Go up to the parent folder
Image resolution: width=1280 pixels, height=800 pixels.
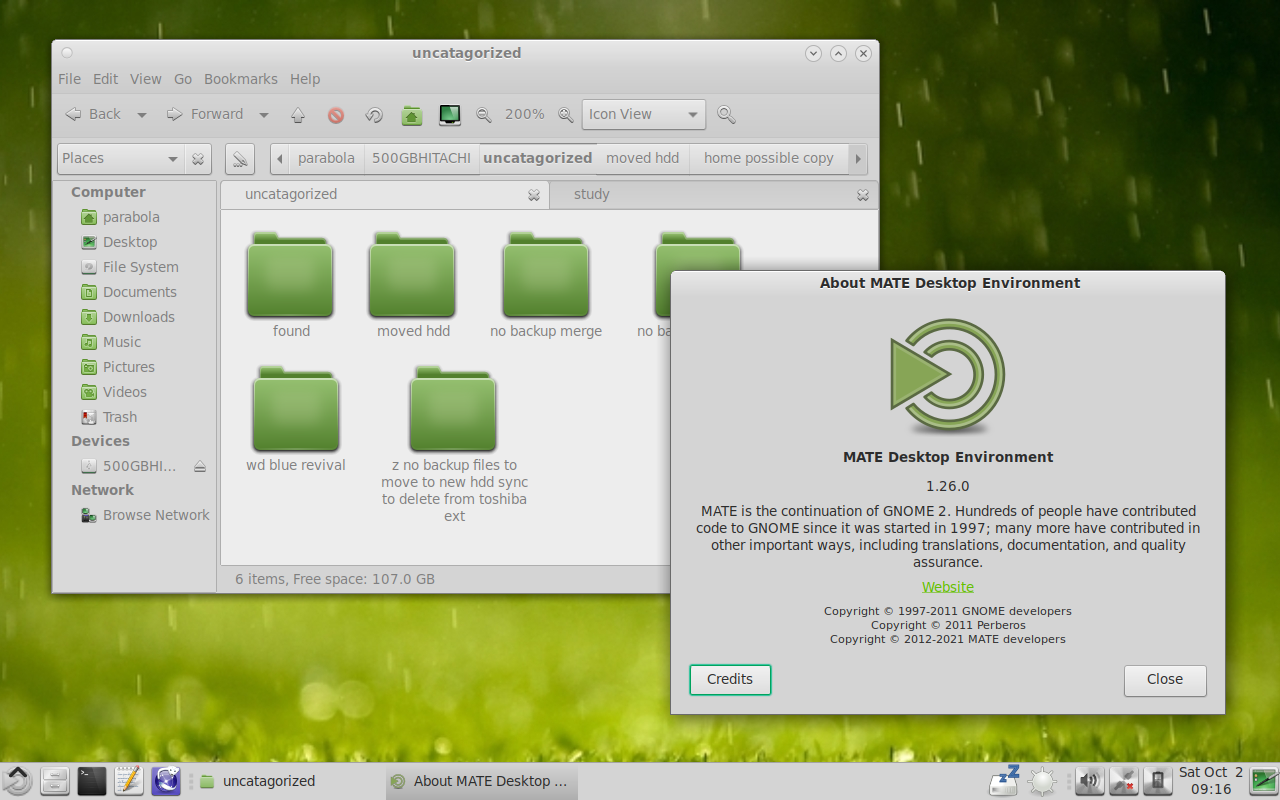click(x=298, y=115)
